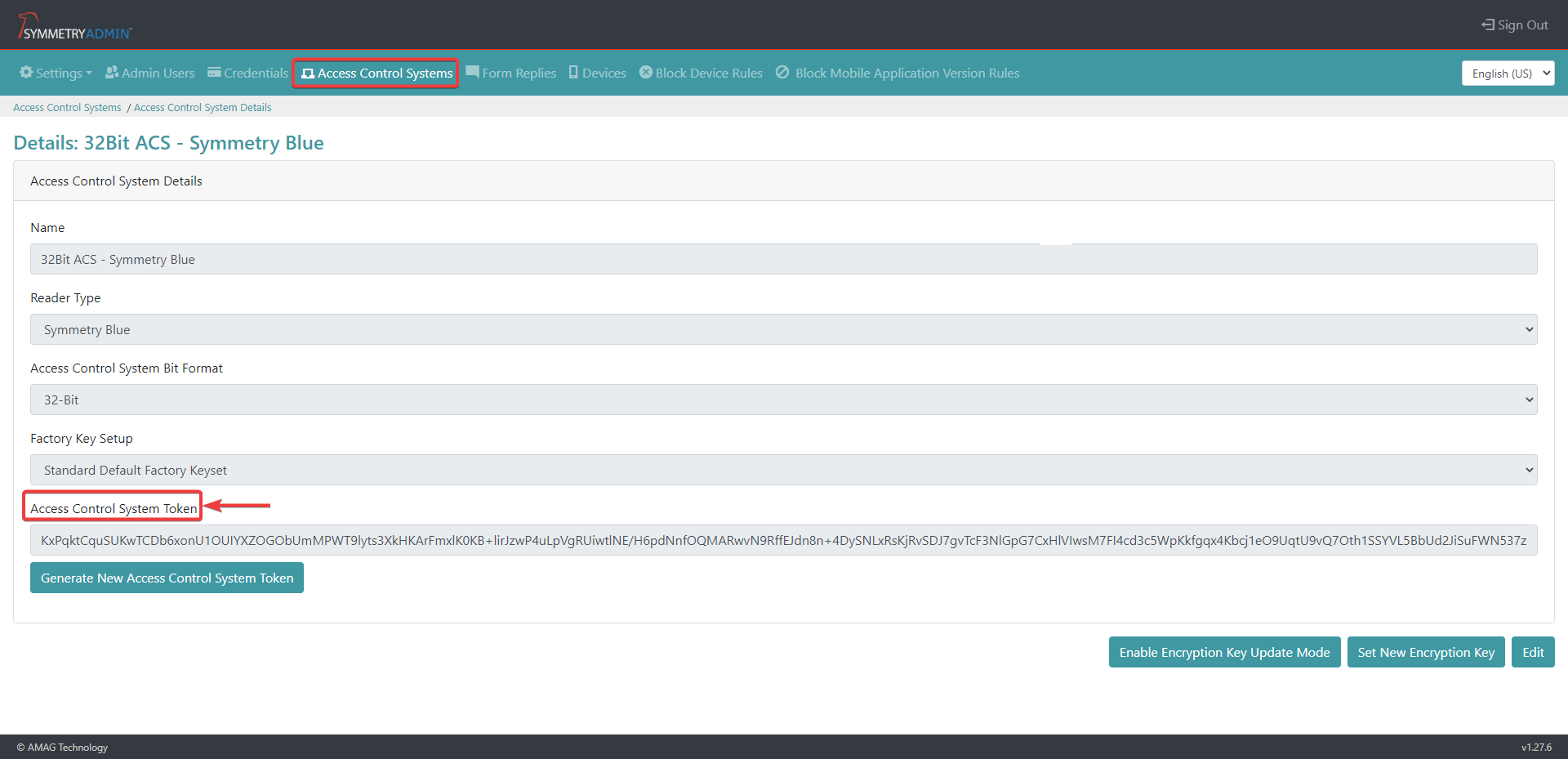This screenshot has width=1568, height=759.
Task: Click Access Control System Details breadcrumb
Action: (x=203, y=107)
